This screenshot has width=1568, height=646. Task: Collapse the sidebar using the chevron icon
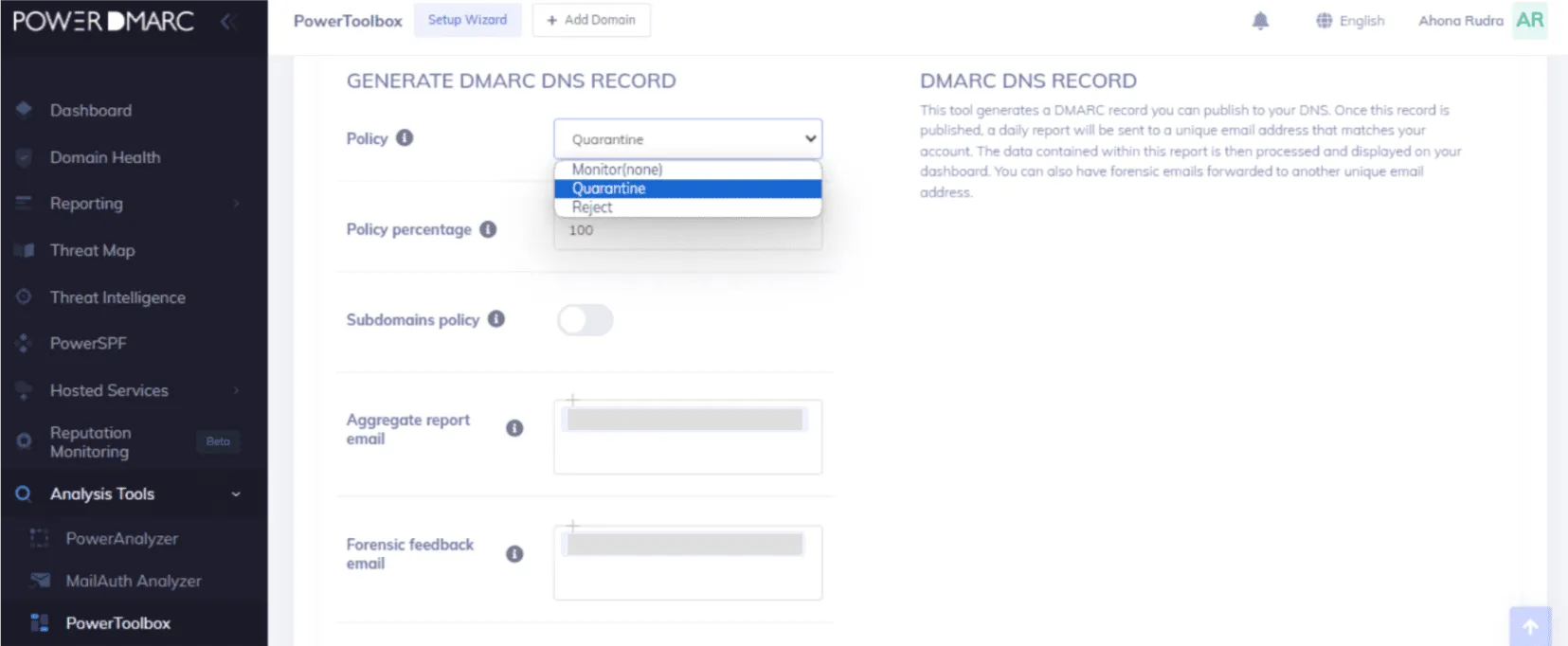click(x=227, y=21)
